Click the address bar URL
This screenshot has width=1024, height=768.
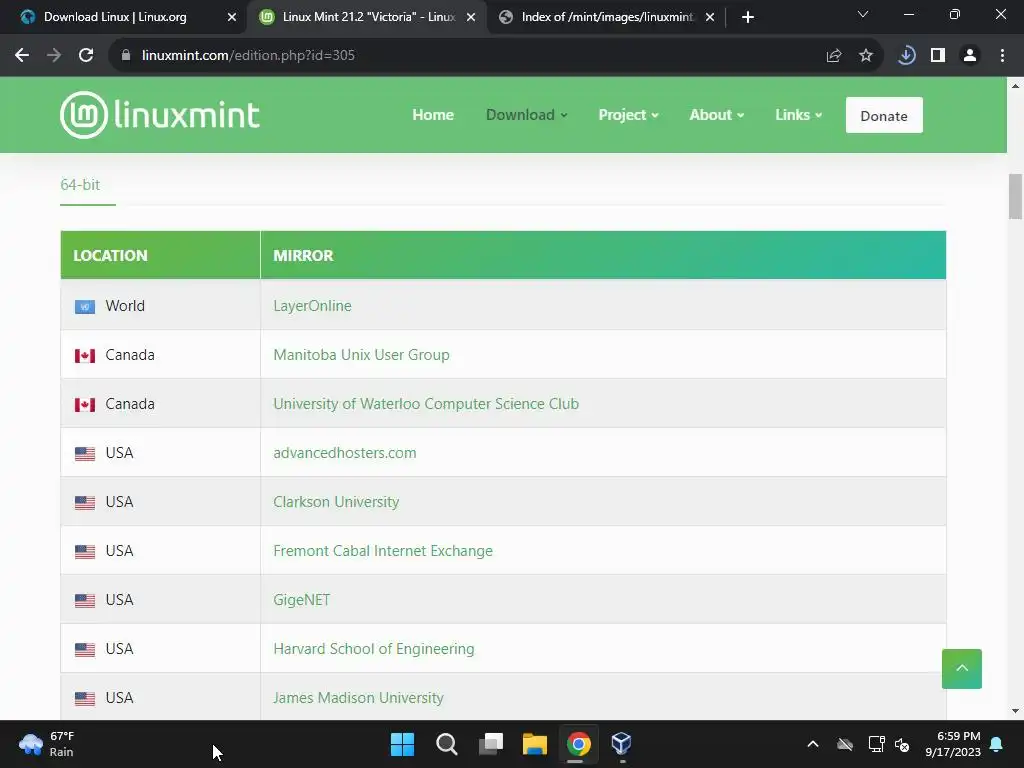tap(248, 56)
